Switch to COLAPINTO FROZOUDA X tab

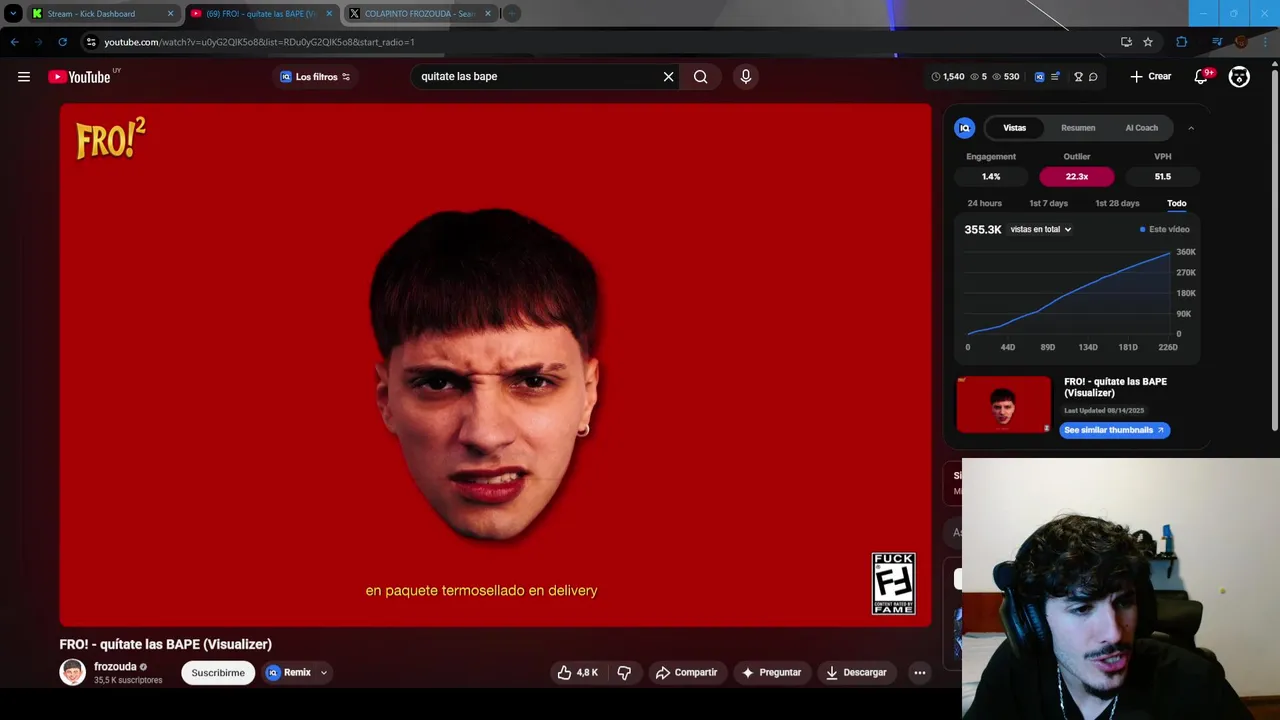point(420,14)
